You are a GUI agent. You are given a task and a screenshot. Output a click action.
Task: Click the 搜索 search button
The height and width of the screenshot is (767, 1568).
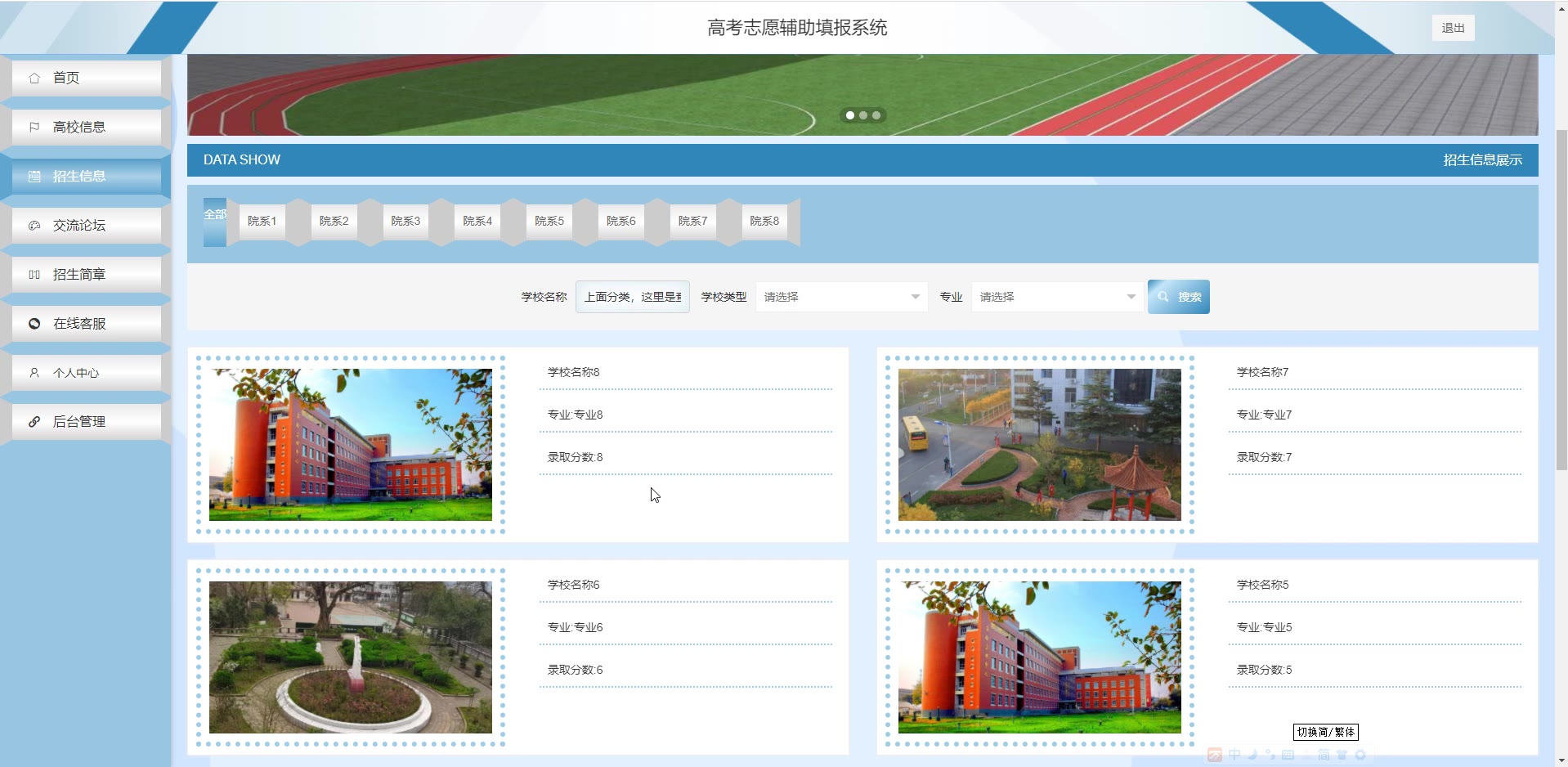click(1179, 297)
